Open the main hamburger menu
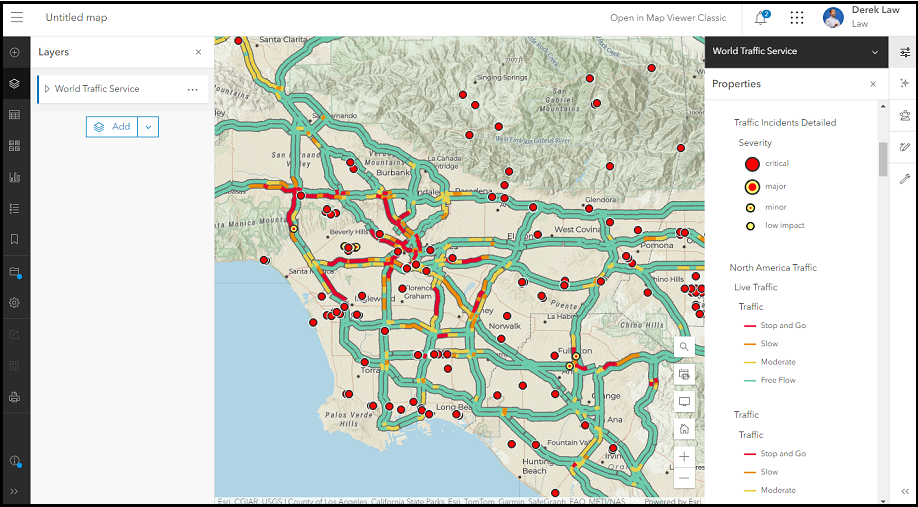This screenshot has height=507, width=918. [x=17, y=17]
